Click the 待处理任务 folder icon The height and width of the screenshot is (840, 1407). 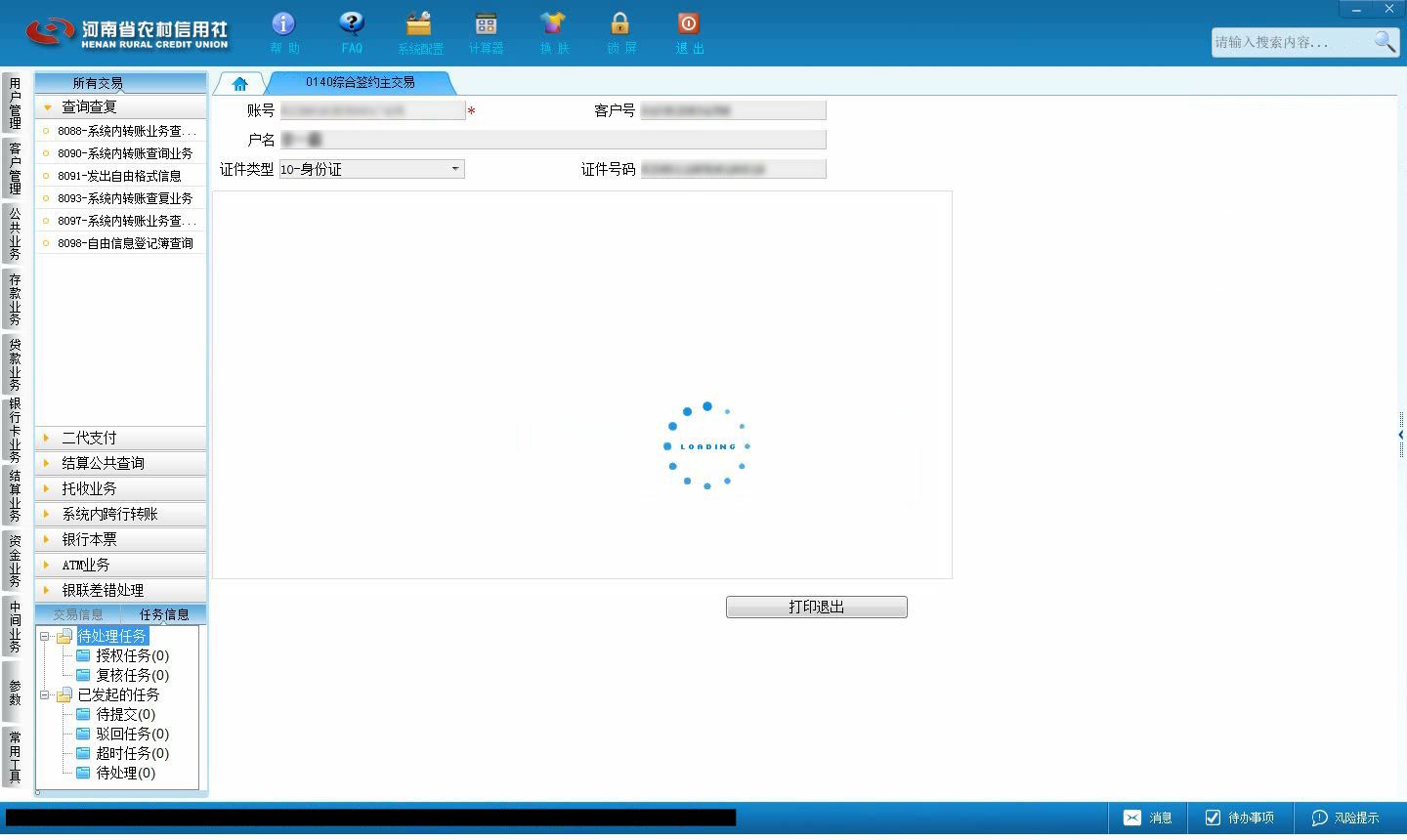coord(64,636)
